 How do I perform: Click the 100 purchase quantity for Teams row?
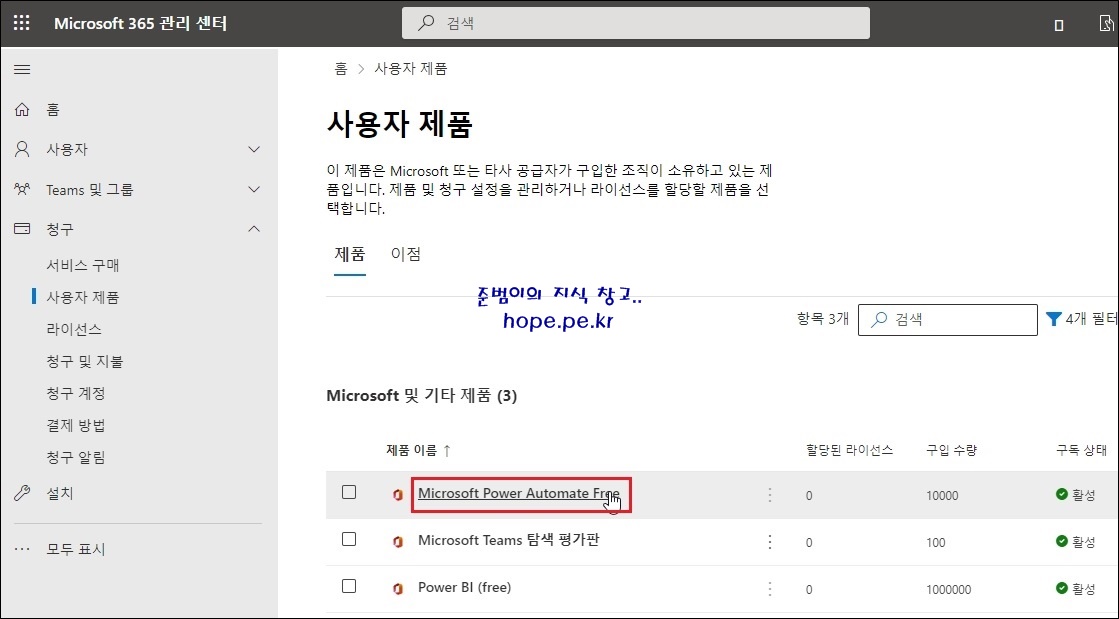coord(936,543)
